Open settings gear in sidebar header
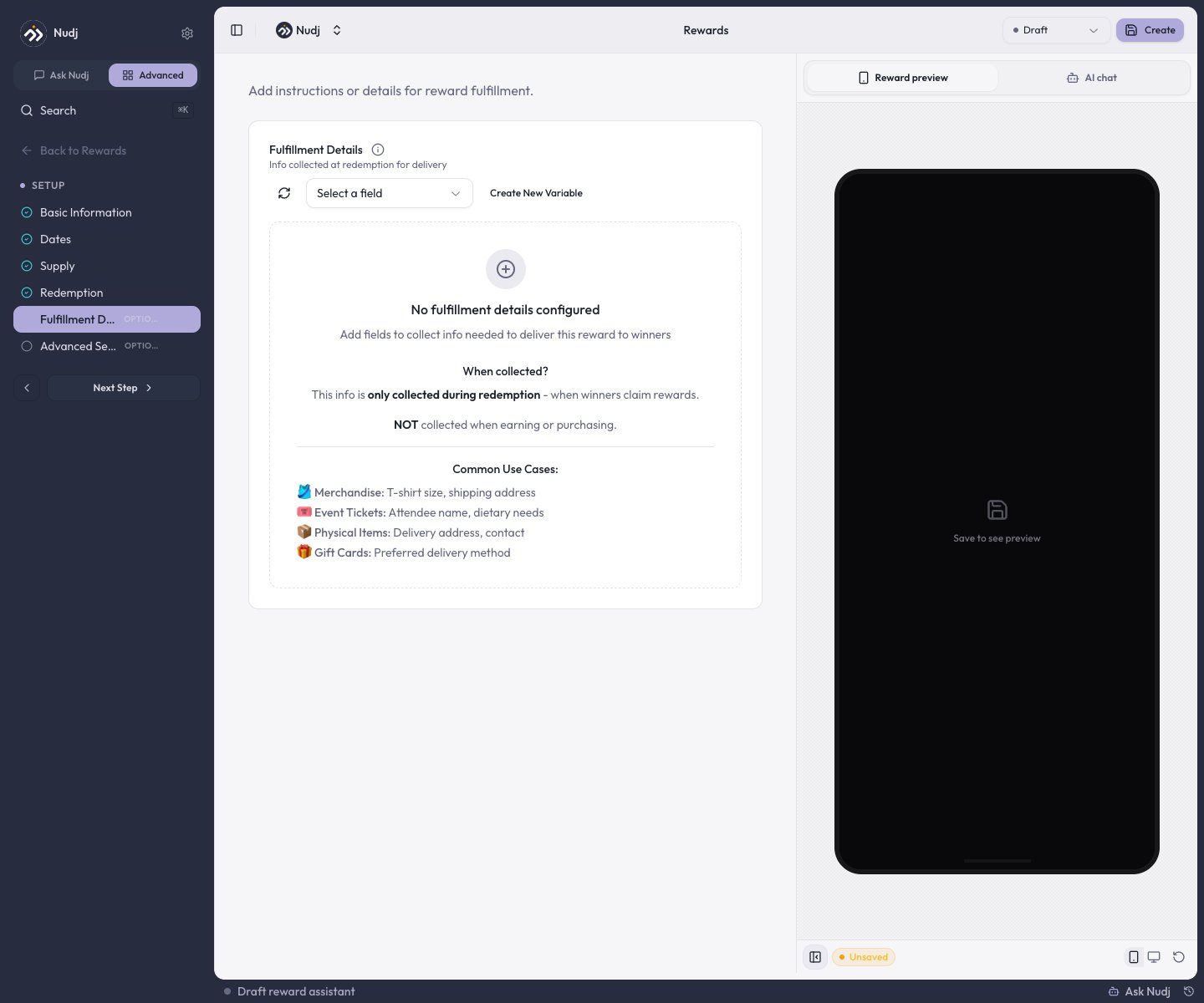 pyautogui.click(x=187, y=33)
